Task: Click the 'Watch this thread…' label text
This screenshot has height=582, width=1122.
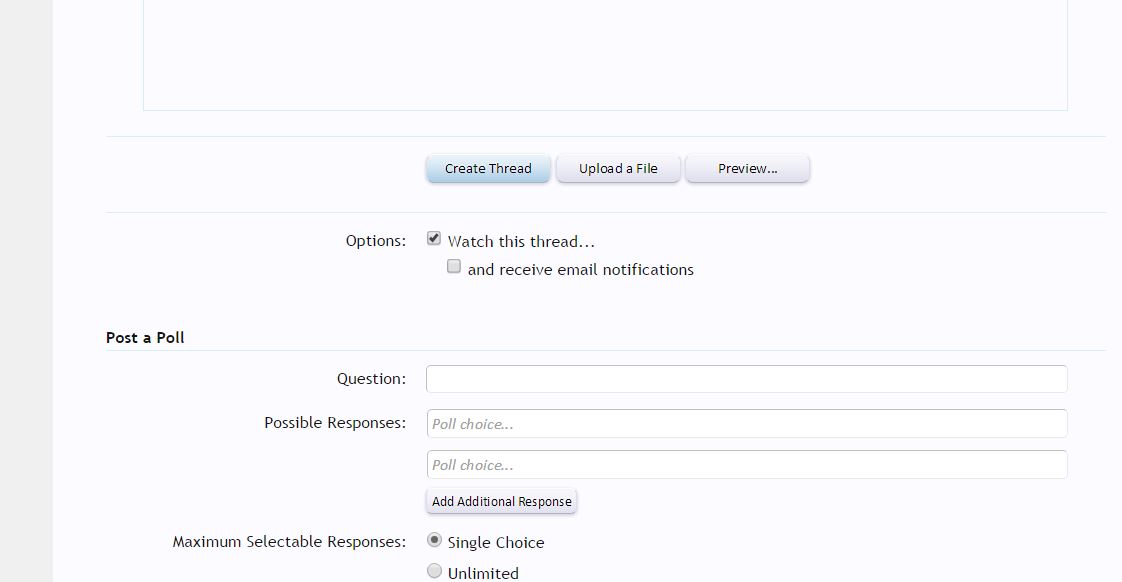Action: tap(521, 242)
